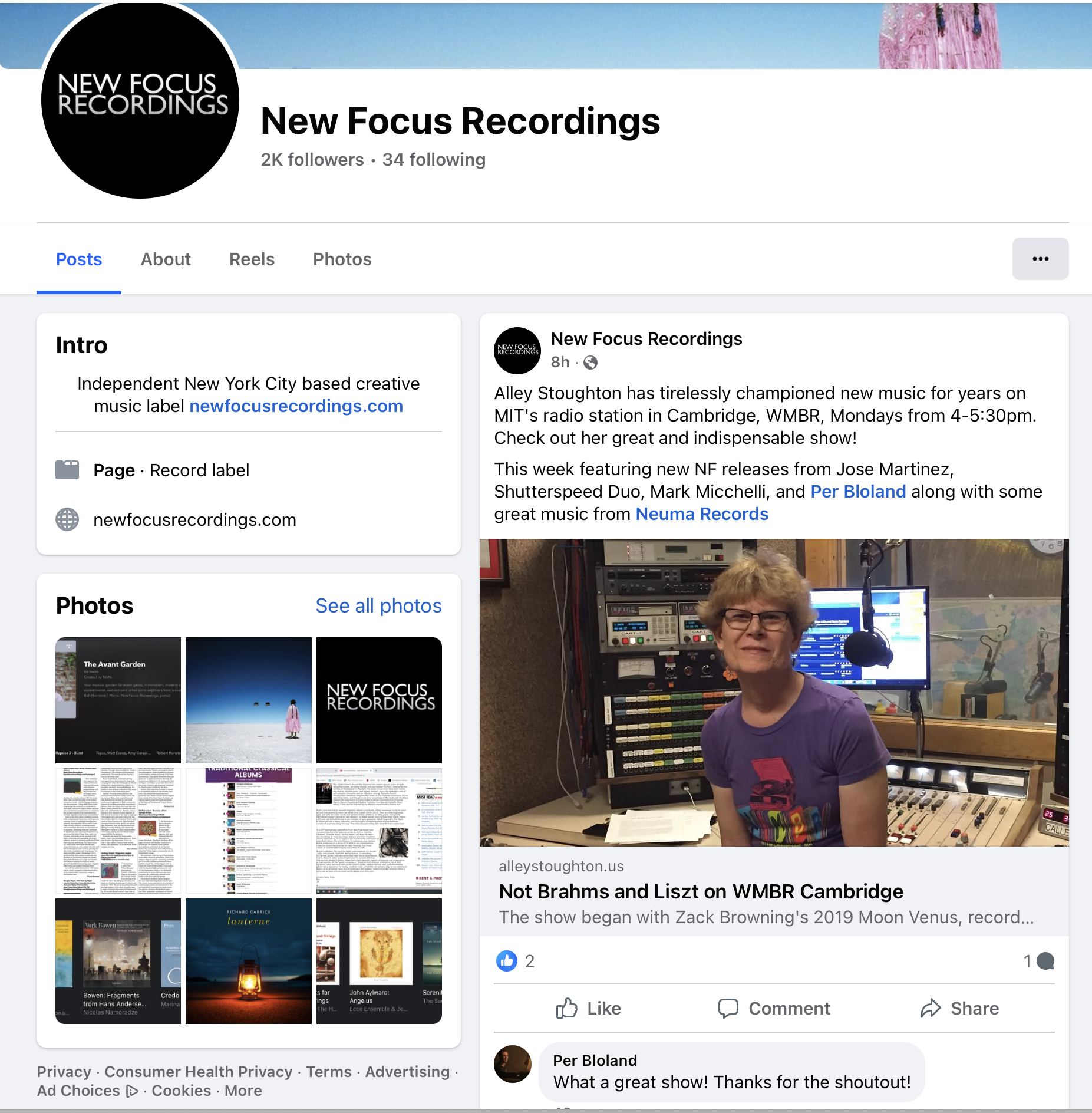This screenshot has height=1113, width=1092.
Task: Open the three-dots page options menu
Action: pos(1040,259)
